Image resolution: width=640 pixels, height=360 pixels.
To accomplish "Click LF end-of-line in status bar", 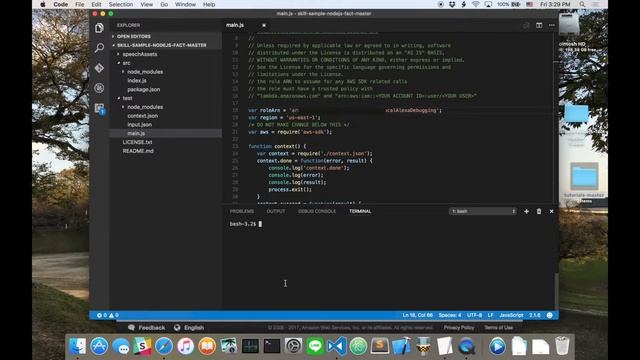I will (x=490, y=315).
